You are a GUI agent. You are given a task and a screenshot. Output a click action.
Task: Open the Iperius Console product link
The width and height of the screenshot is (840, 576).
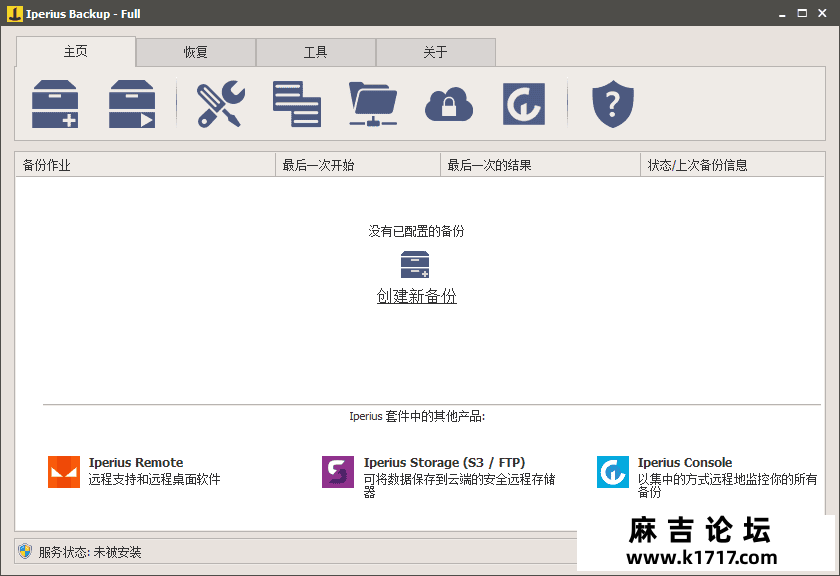click(x=685, y=462)
